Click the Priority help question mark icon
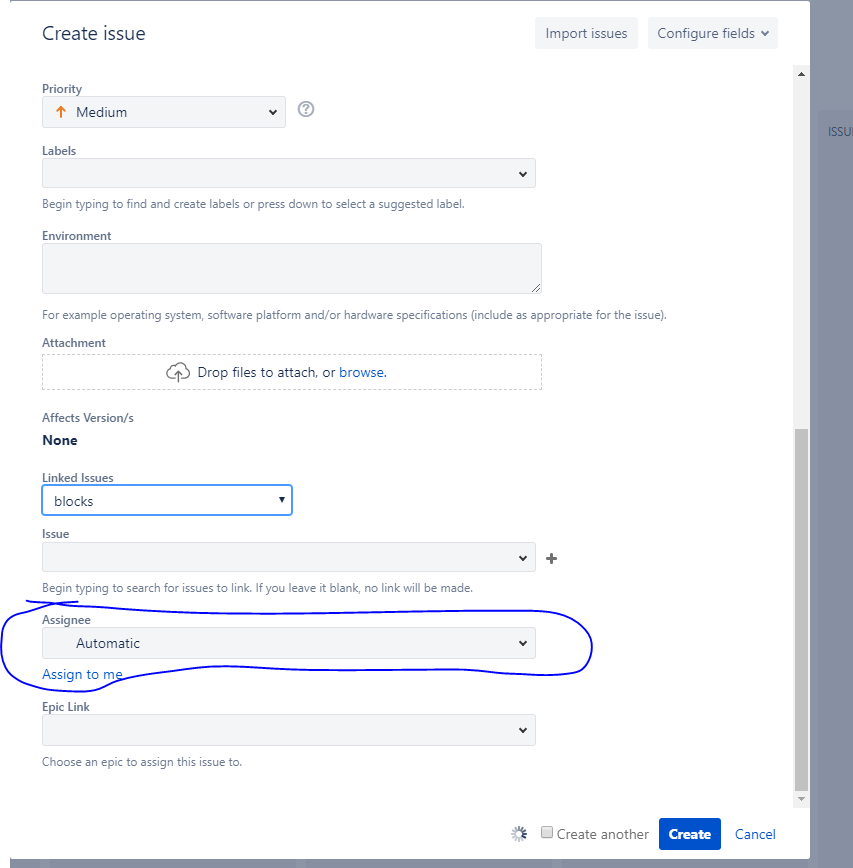853x868 pixels. coord(306,109)
